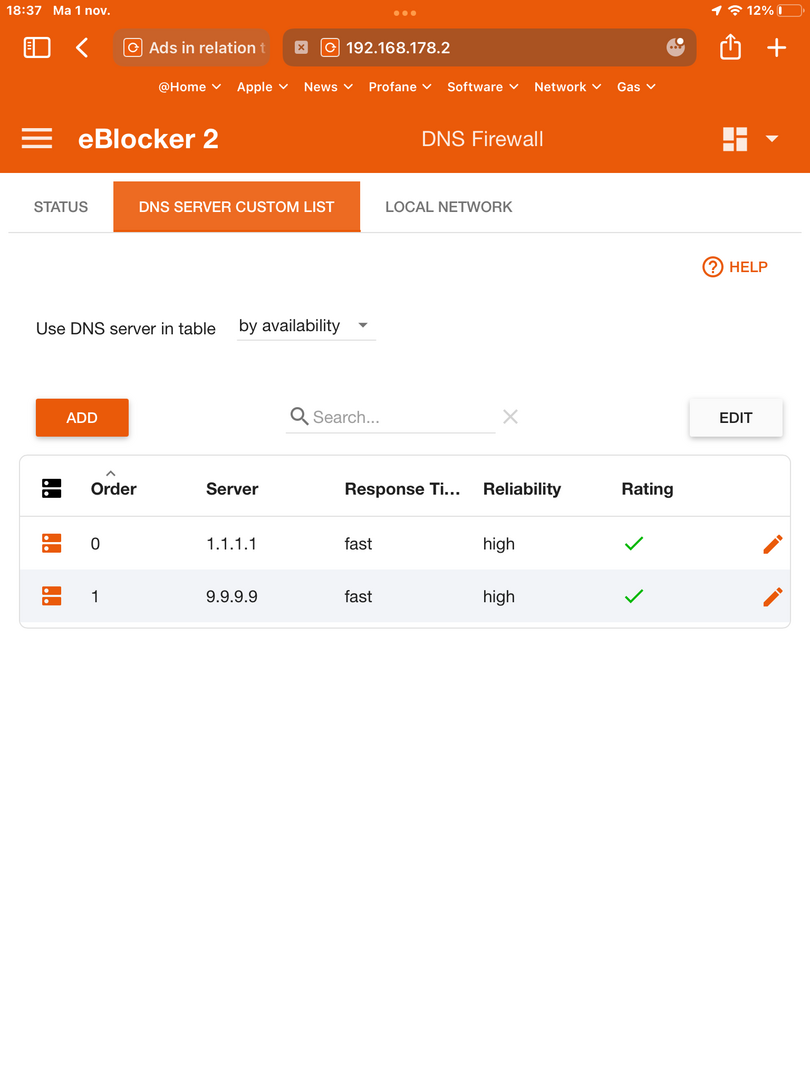This screenshot has width=810, height=1080.
Task: Tap the Share icon
Action: 730,47
